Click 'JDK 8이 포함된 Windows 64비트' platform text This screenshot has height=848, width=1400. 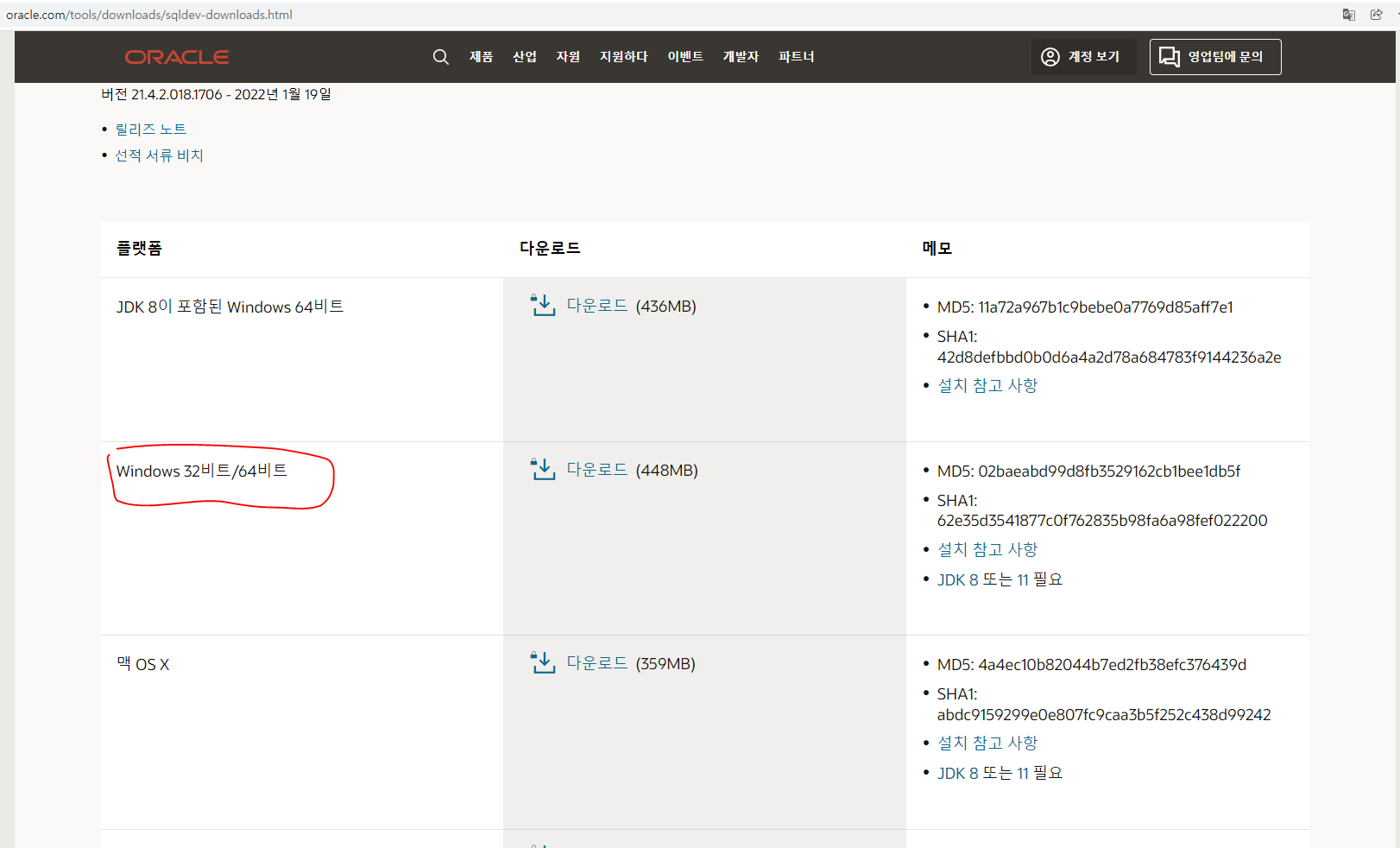coord(230,307)
